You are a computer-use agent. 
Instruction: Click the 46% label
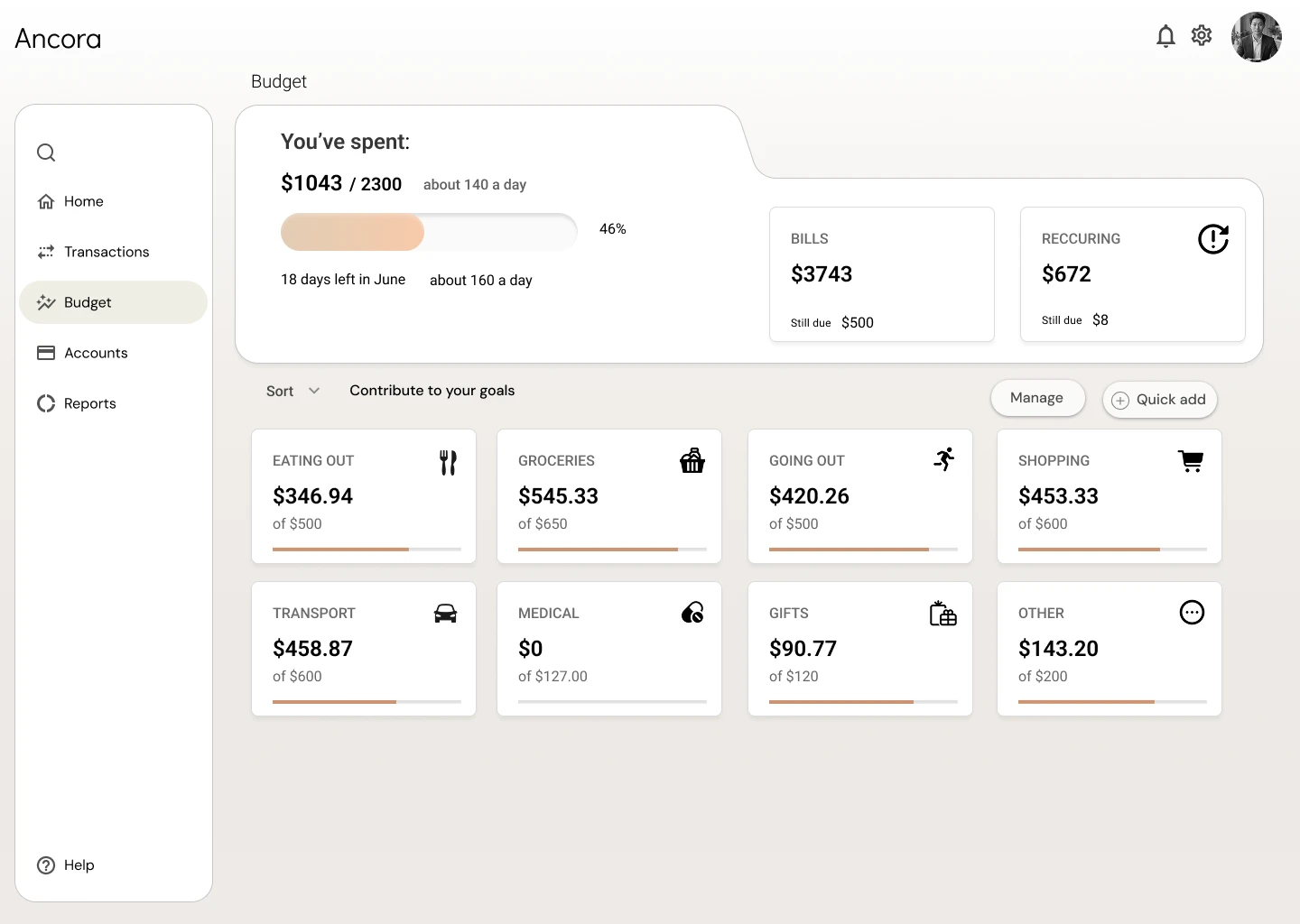[x=613, y=229]
